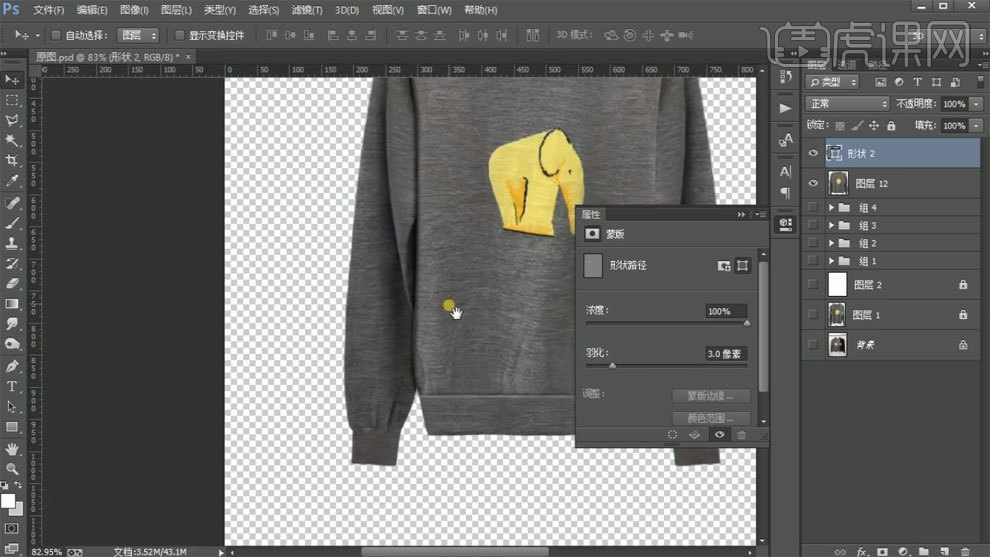Show the 组 4 group

(813, 207)
